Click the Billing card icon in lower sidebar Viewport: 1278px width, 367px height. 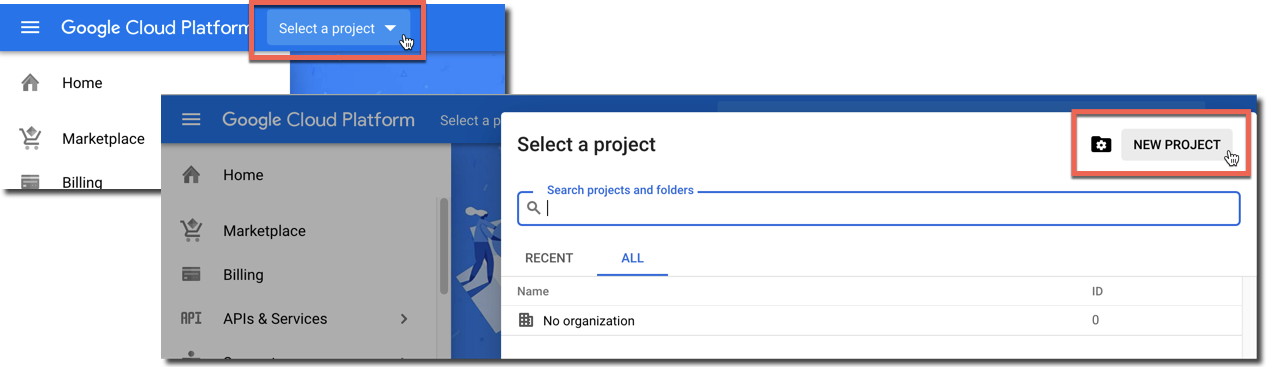coord(191,274)
